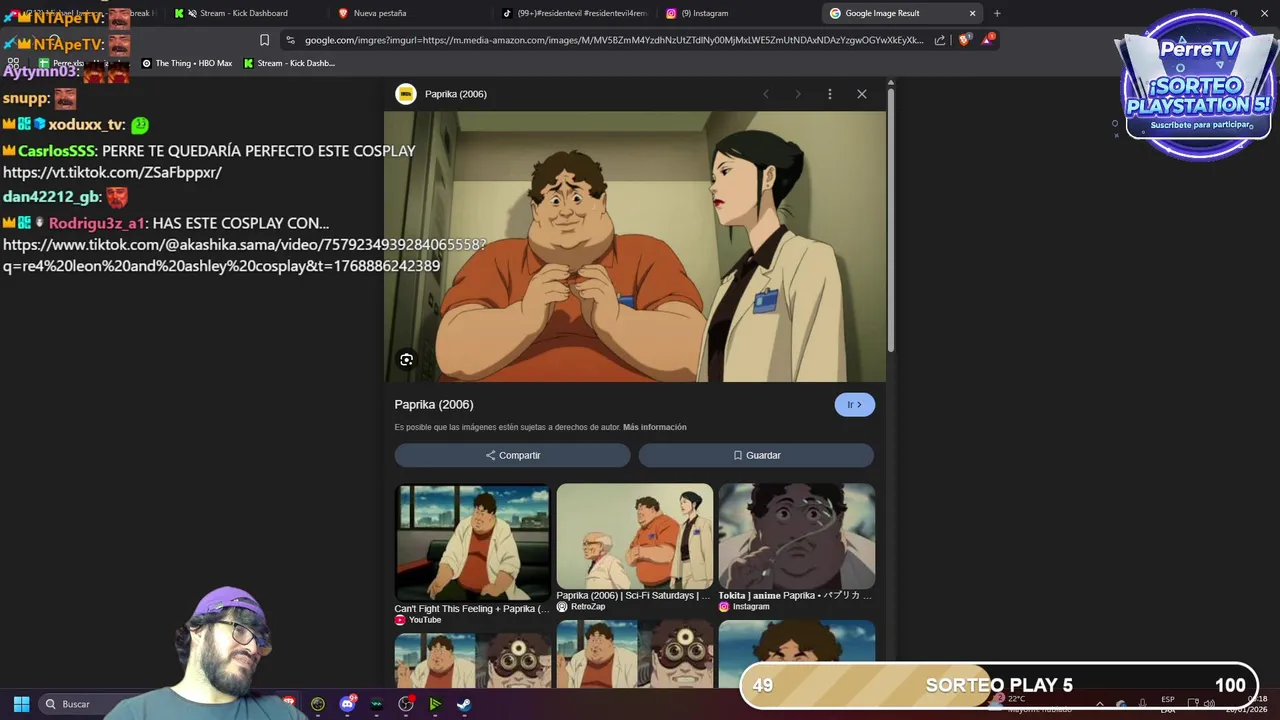Open the akashika.sama TikTok link in chat

click(244, 255)
